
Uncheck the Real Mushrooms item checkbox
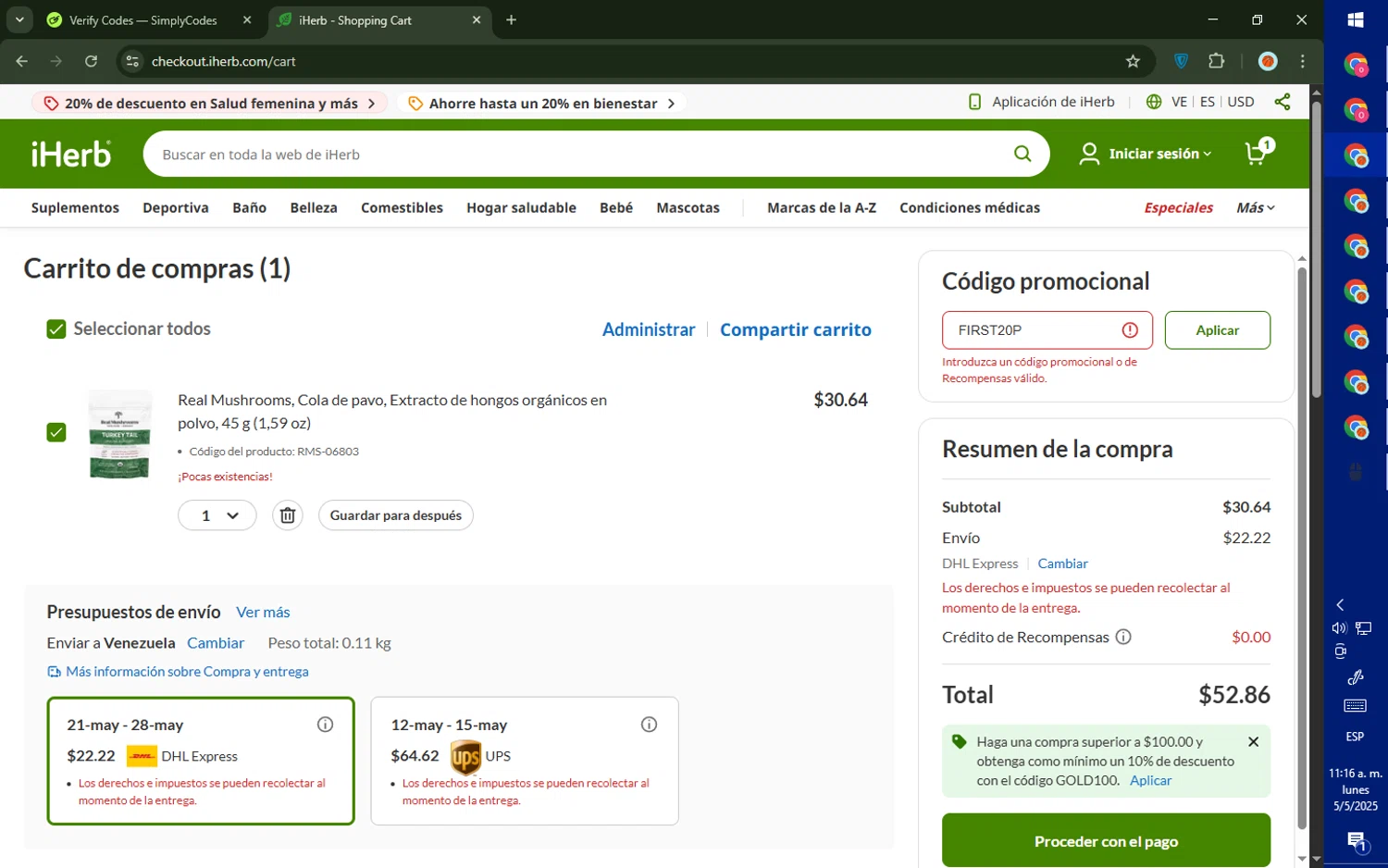[56, 432]
